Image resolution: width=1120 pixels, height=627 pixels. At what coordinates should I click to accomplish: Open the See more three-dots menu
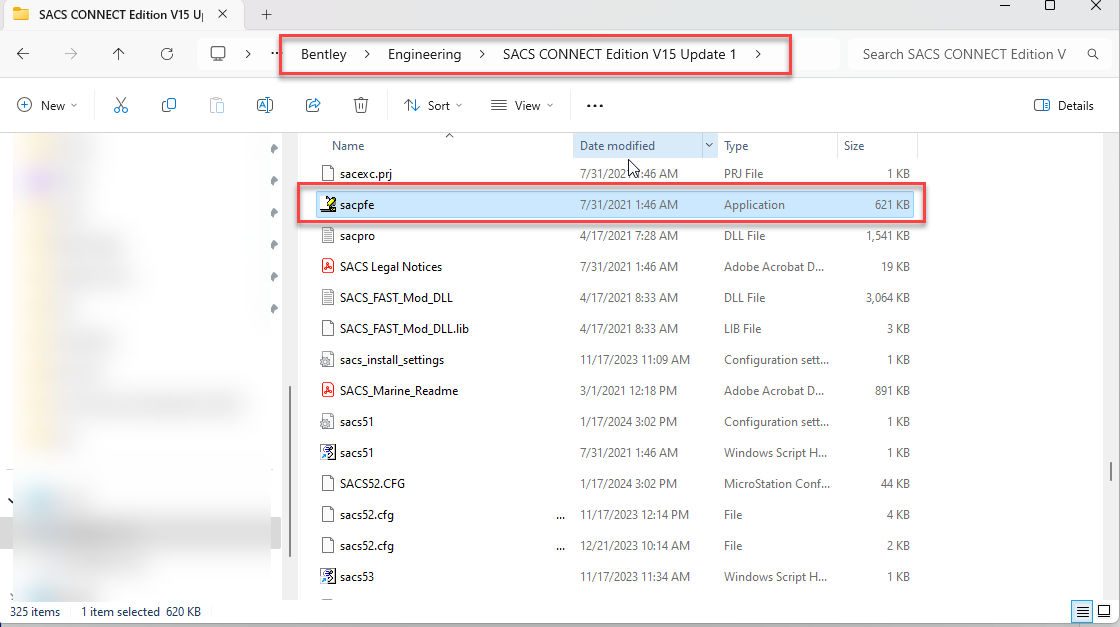click(594, 106)
